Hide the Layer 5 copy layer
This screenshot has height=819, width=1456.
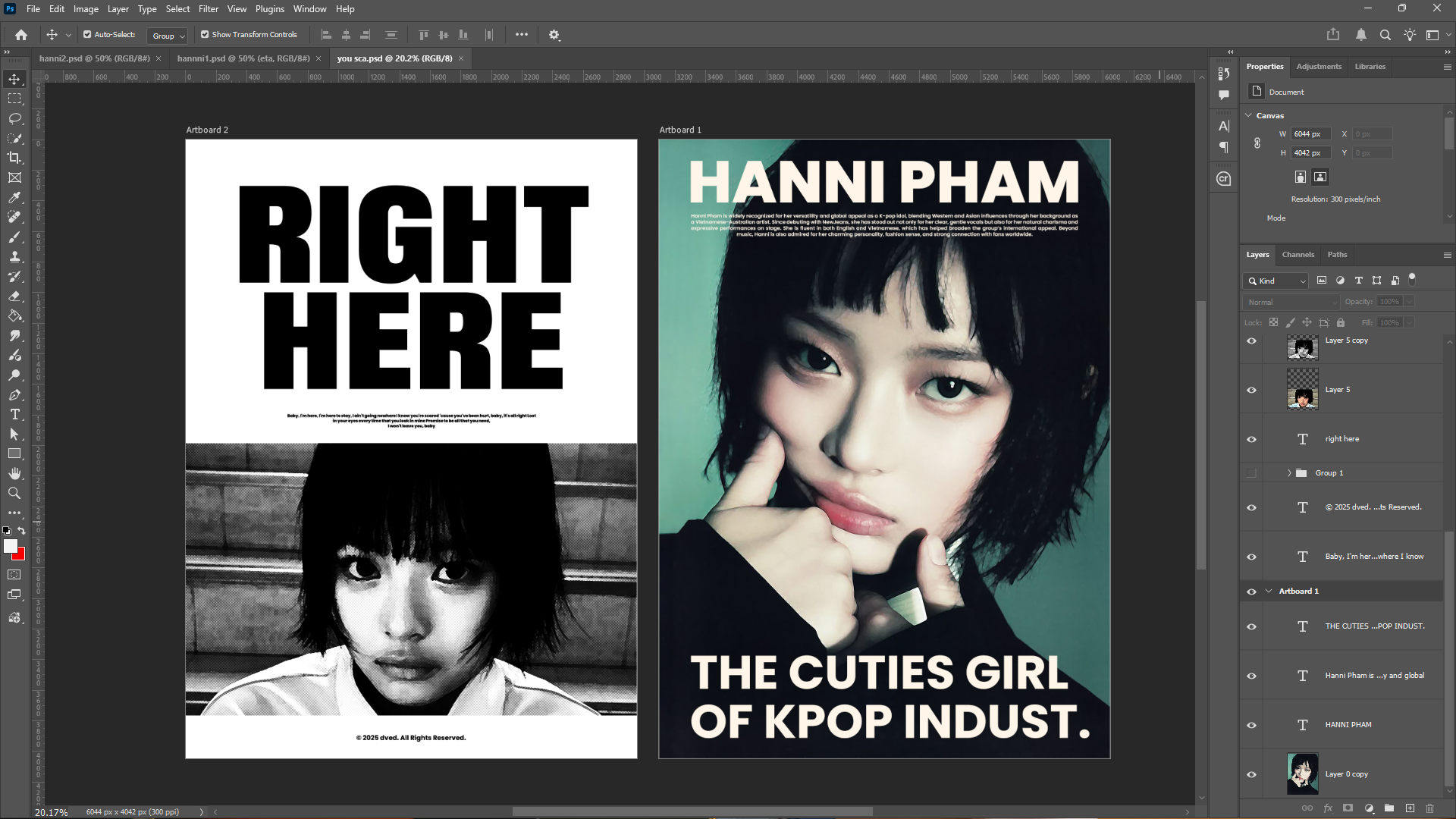pos(1252,341)
